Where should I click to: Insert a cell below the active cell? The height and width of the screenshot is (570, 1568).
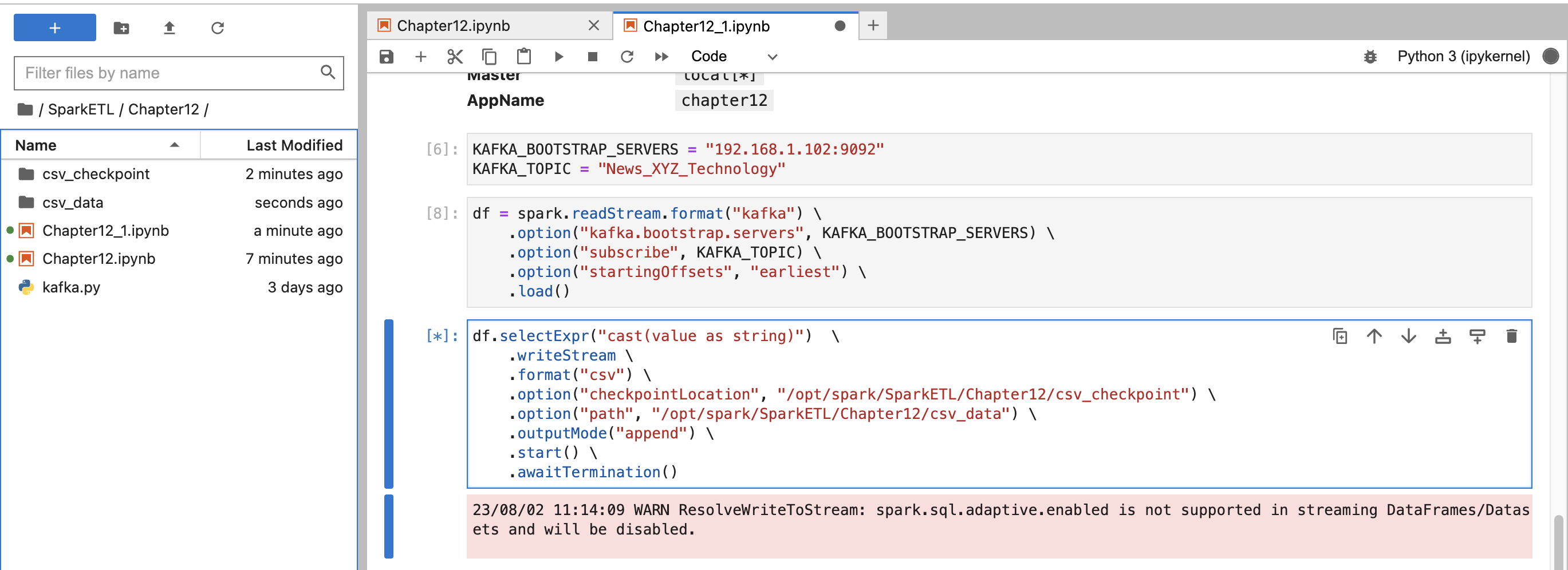click(x=1477, y=336)
